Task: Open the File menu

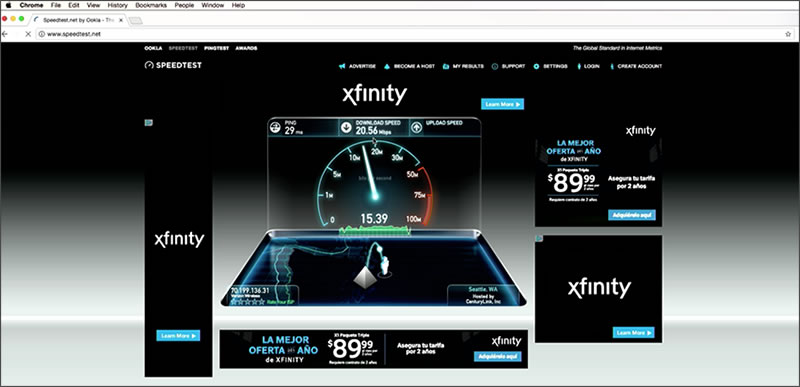Action: point(56,5)
